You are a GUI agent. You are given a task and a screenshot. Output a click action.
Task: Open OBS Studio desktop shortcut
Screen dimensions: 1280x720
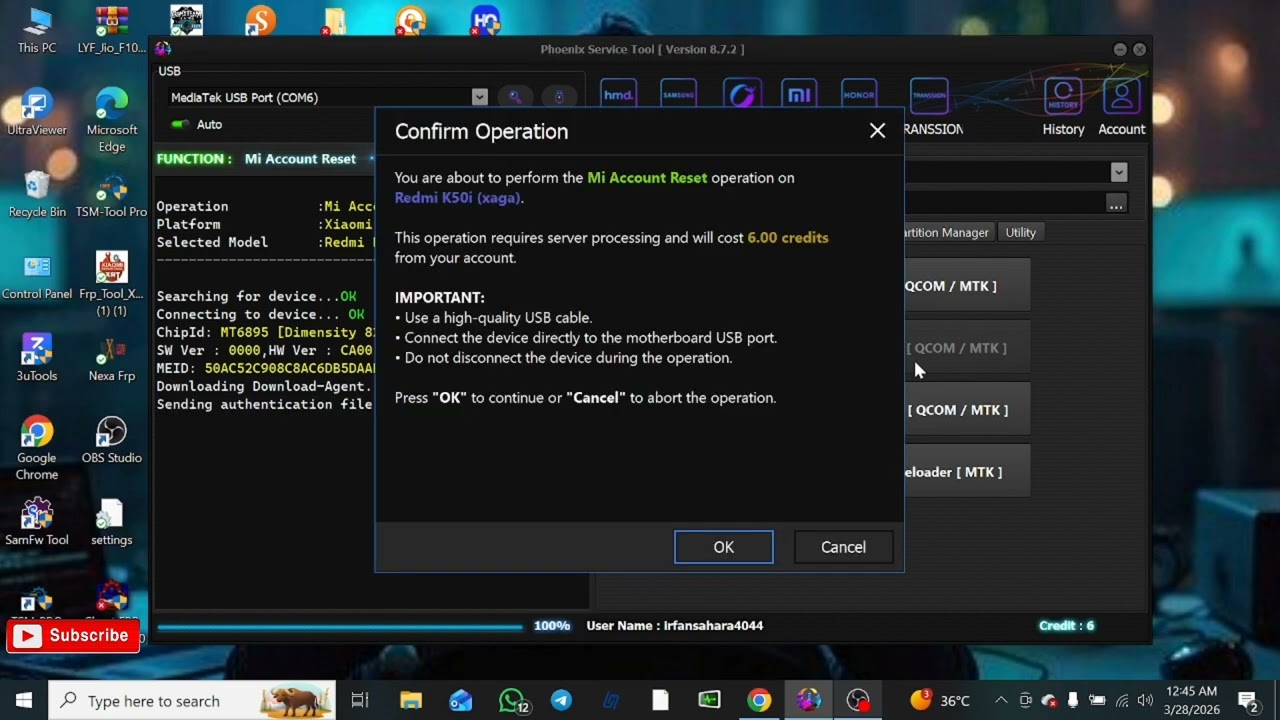click(x=112, y=440)
